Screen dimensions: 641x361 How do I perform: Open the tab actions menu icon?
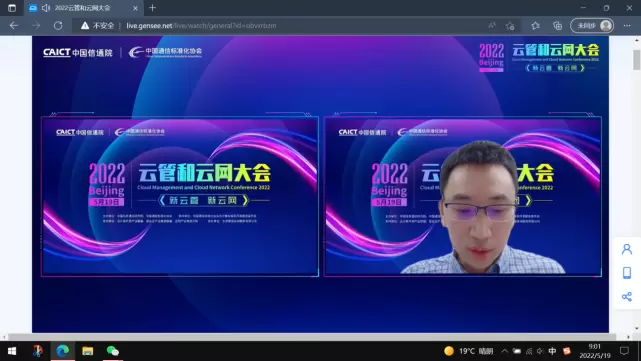(x=12, y=8)
